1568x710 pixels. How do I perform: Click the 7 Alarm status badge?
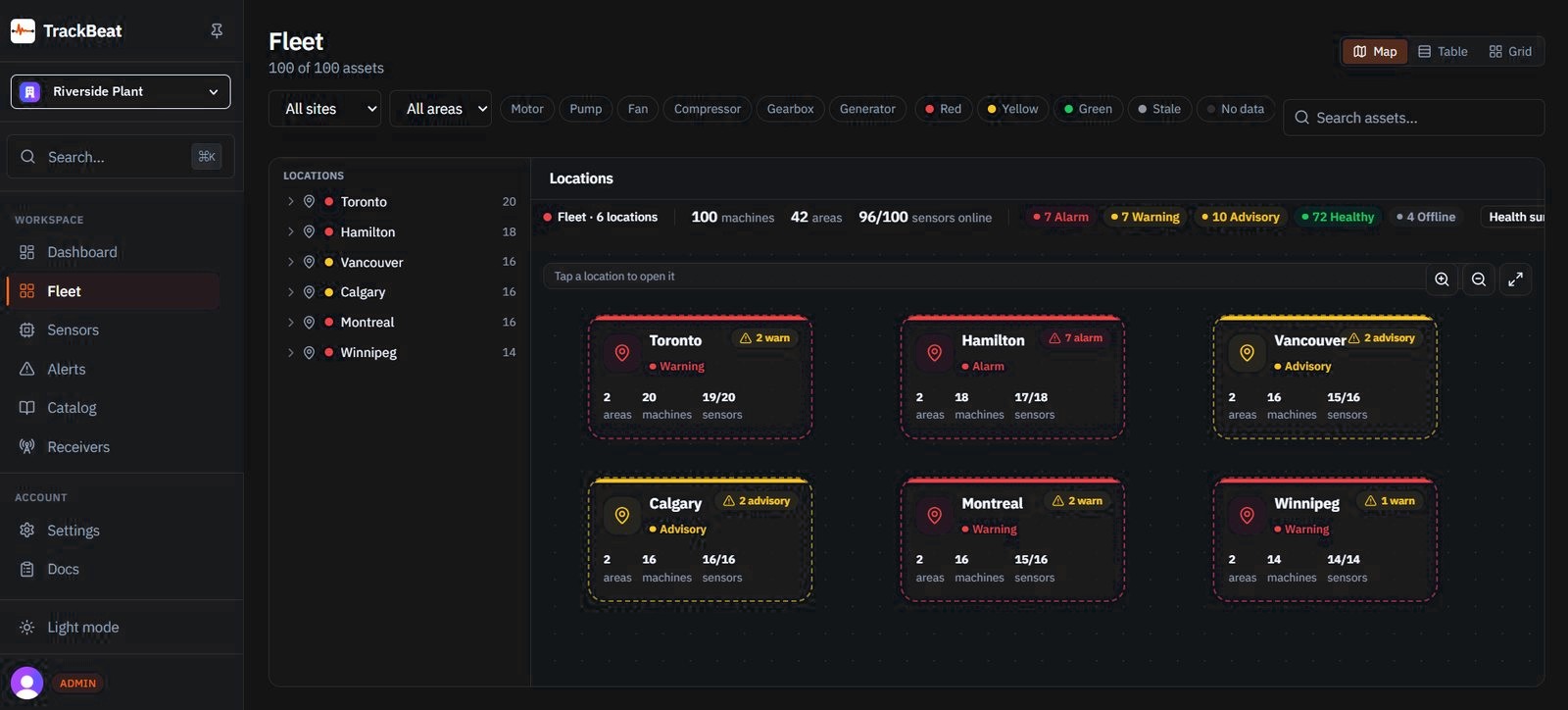click(1061, 217)
